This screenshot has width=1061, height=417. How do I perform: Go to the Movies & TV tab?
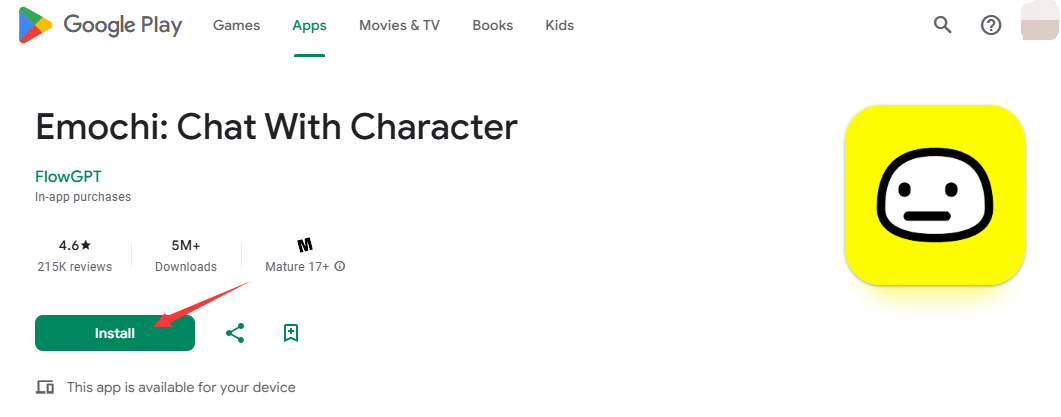coord(399,26)
